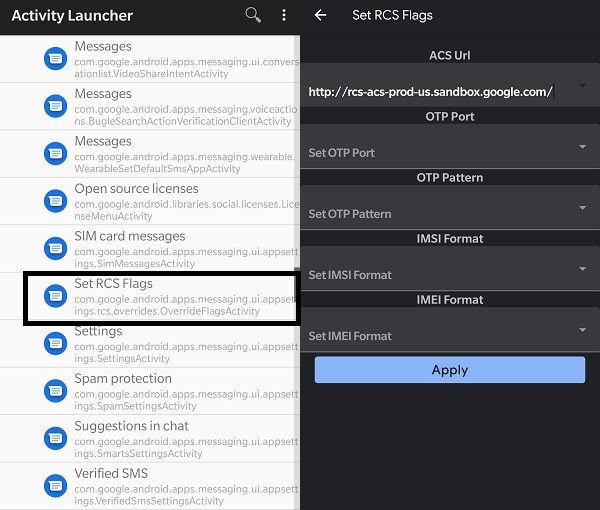This screenshot has width=600, height=510.
Task: Click the Apply button
Action: 450,370
